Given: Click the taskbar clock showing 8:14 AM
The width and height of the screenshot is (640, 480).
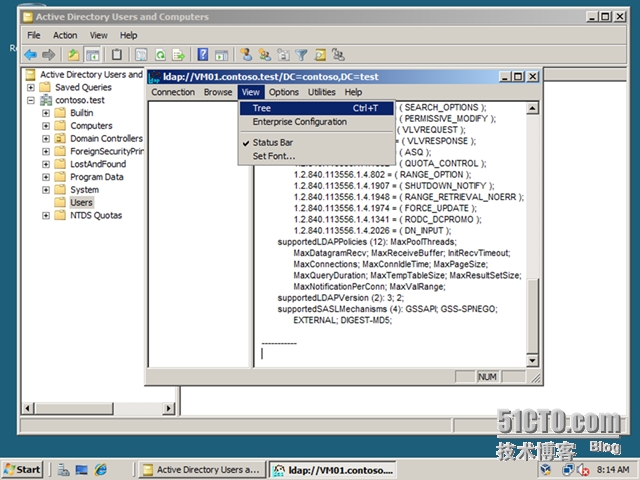Looking at the screenshot, I should tap(613, 470).
